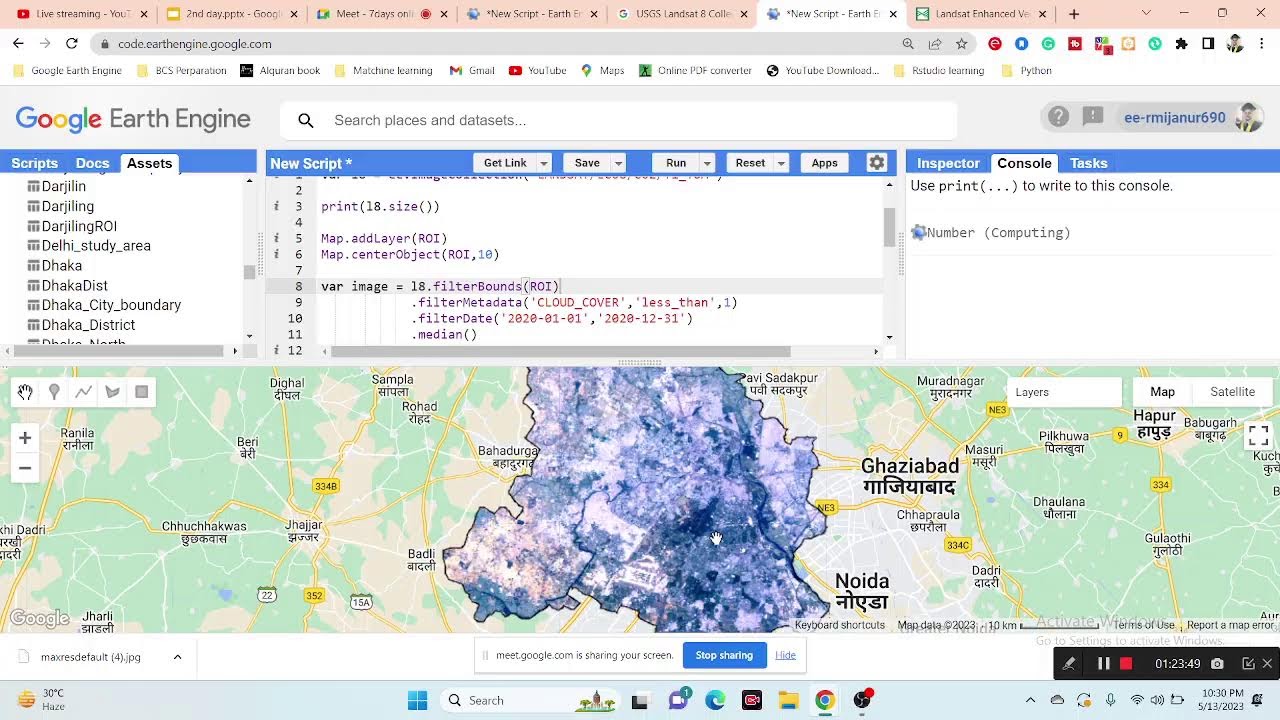This screenshot has width=1280, height=720.
Task: Open a new browser tab
Action: [1074, 14]
